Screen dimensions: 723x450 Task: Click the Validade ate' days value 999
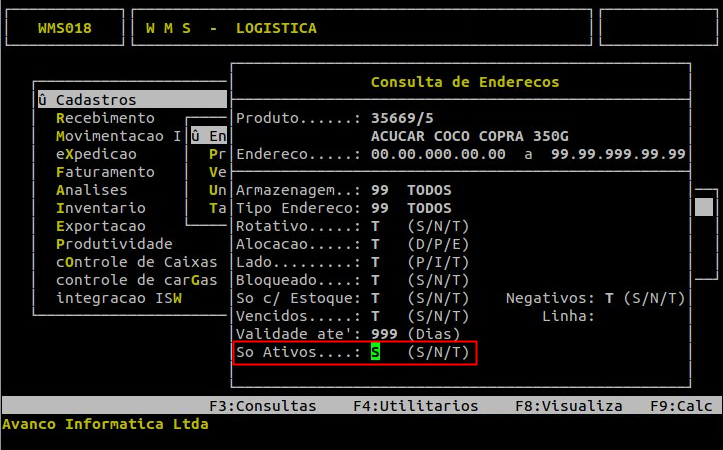coord(384,334)
